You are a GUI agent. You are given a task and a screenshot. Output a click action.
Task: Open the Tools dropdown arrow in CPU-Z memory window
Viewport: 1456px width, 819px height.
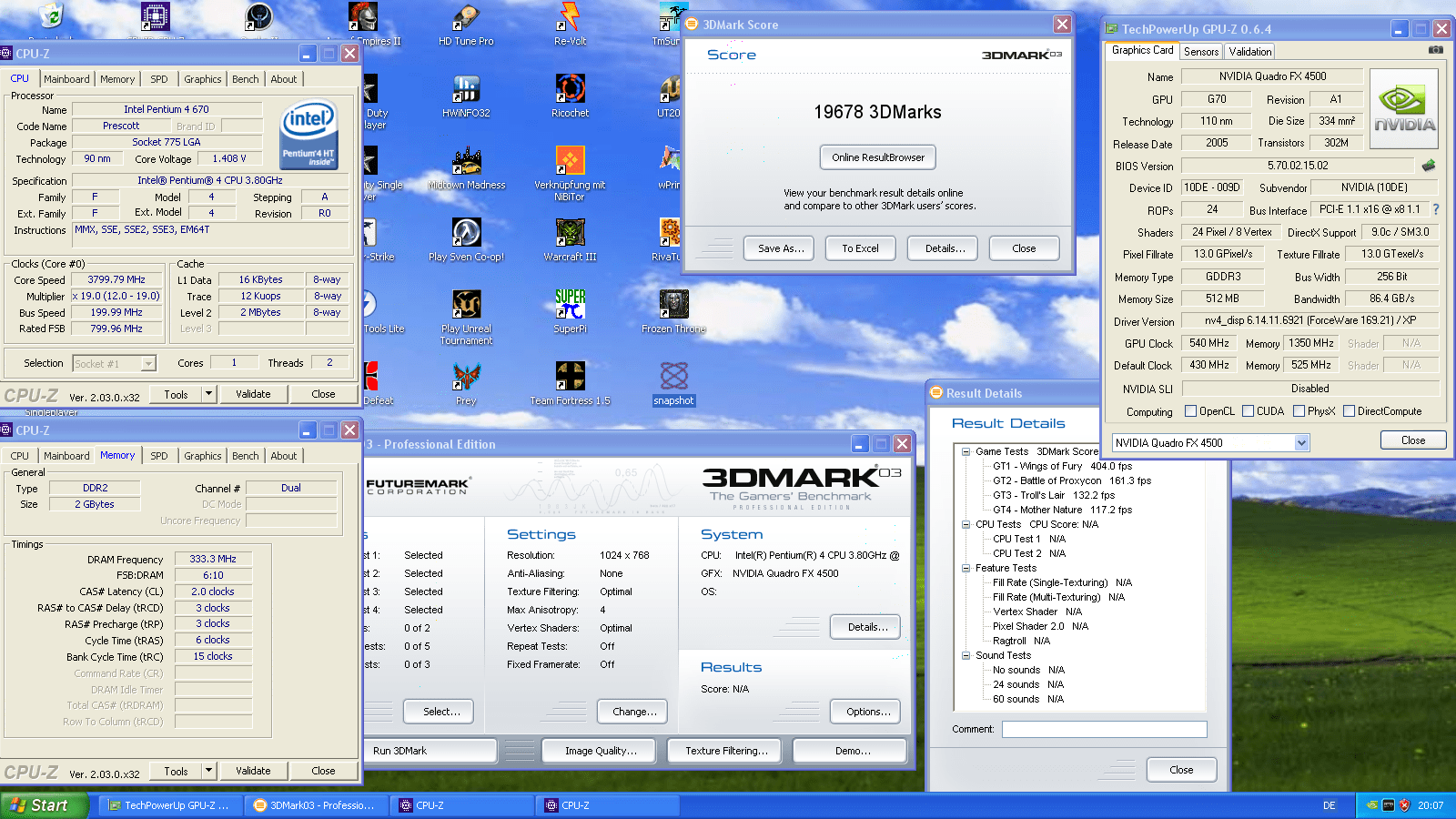[x=208, y=771]
